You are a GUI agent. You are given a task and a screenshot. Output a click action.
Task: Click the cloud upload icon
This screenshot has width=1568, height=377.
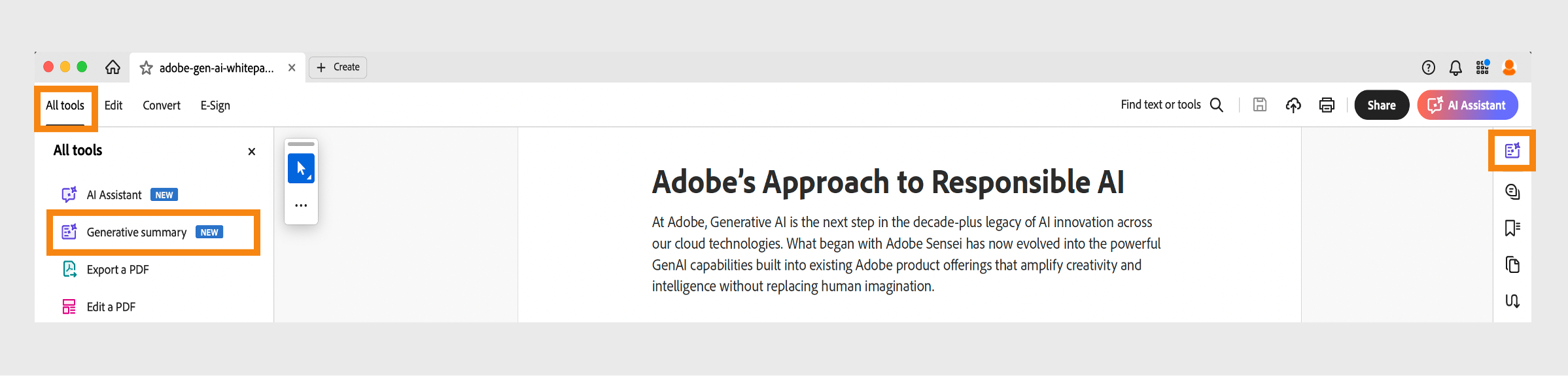pyautogui.click(x=1293, y=105)
